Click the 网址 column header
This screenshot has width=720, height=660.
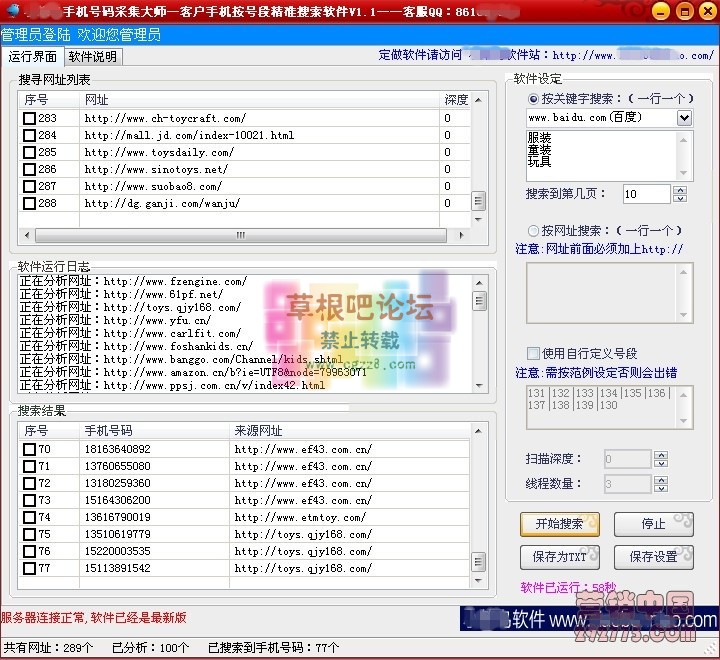(x=259, y=100)
